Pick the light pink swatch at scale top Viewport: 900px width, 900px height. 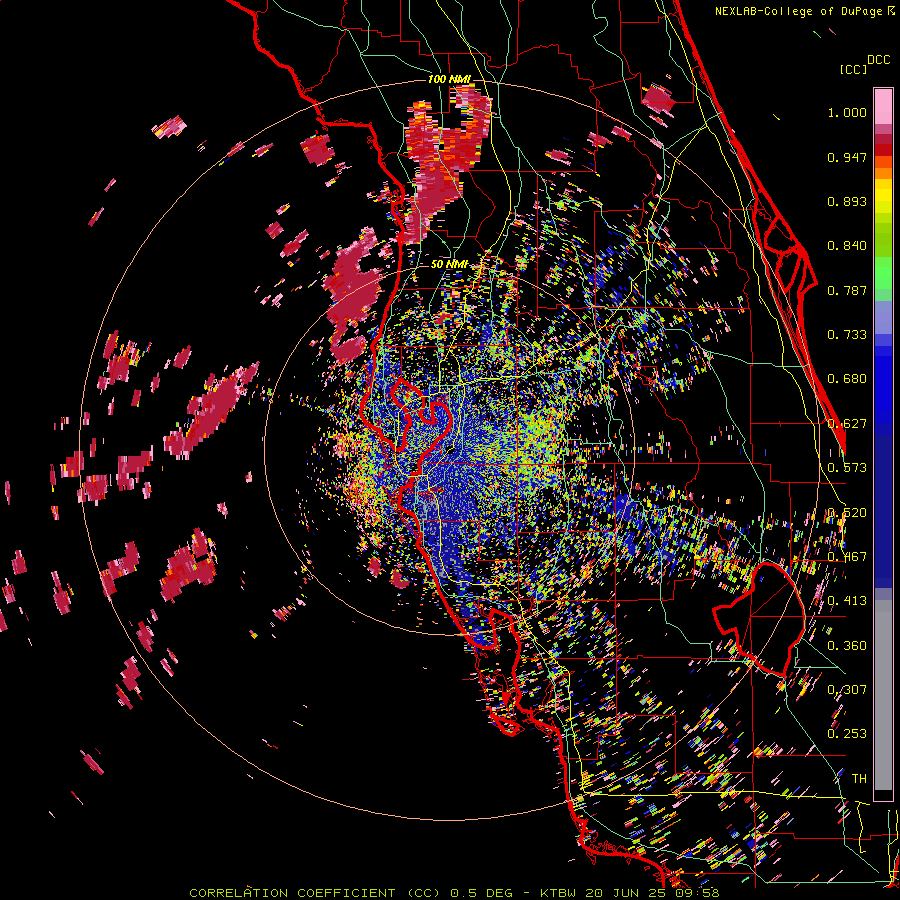click(x=883, y=106)
